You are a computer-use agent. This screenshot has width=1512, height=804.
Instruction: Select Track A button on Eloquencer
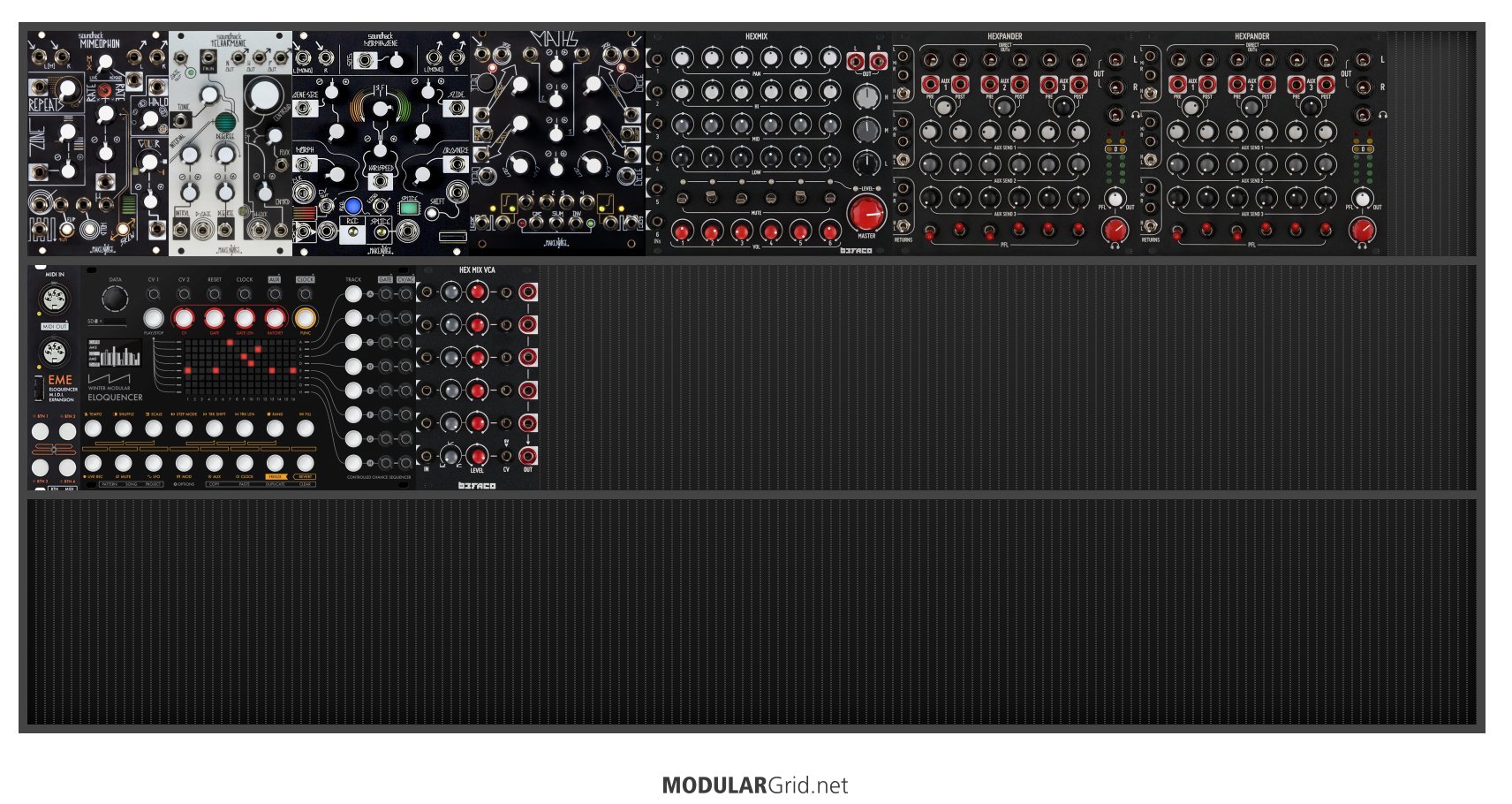pyautogui.click(x=353, y=293)
